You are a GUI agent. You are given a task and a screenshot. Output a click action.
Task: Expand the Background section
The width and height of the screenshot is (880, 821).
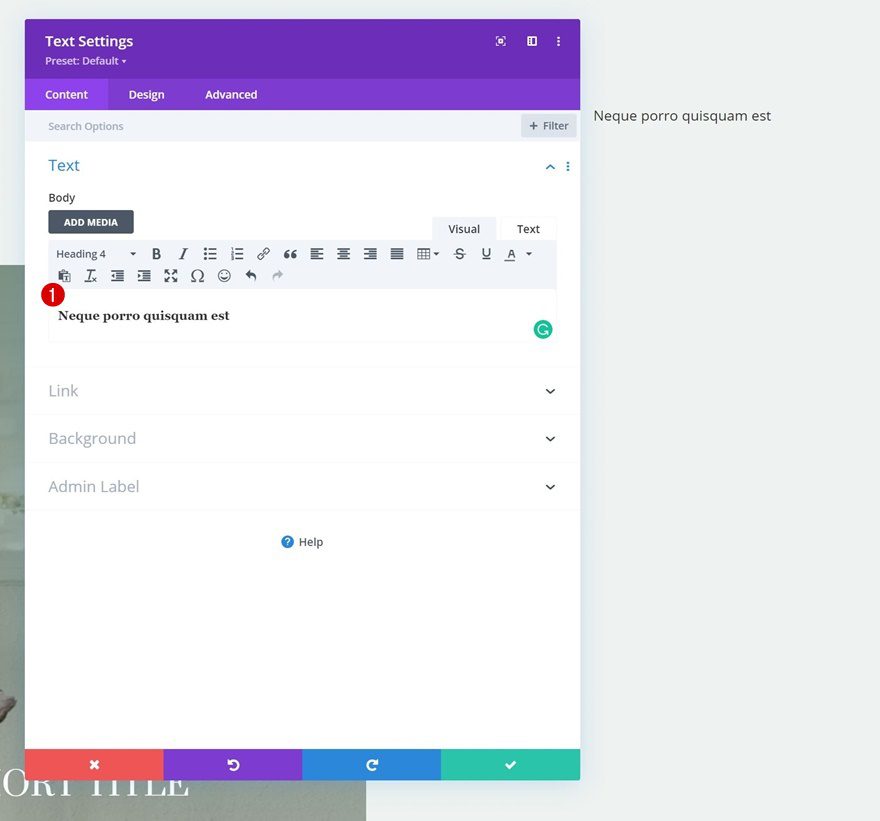(300, 438)
